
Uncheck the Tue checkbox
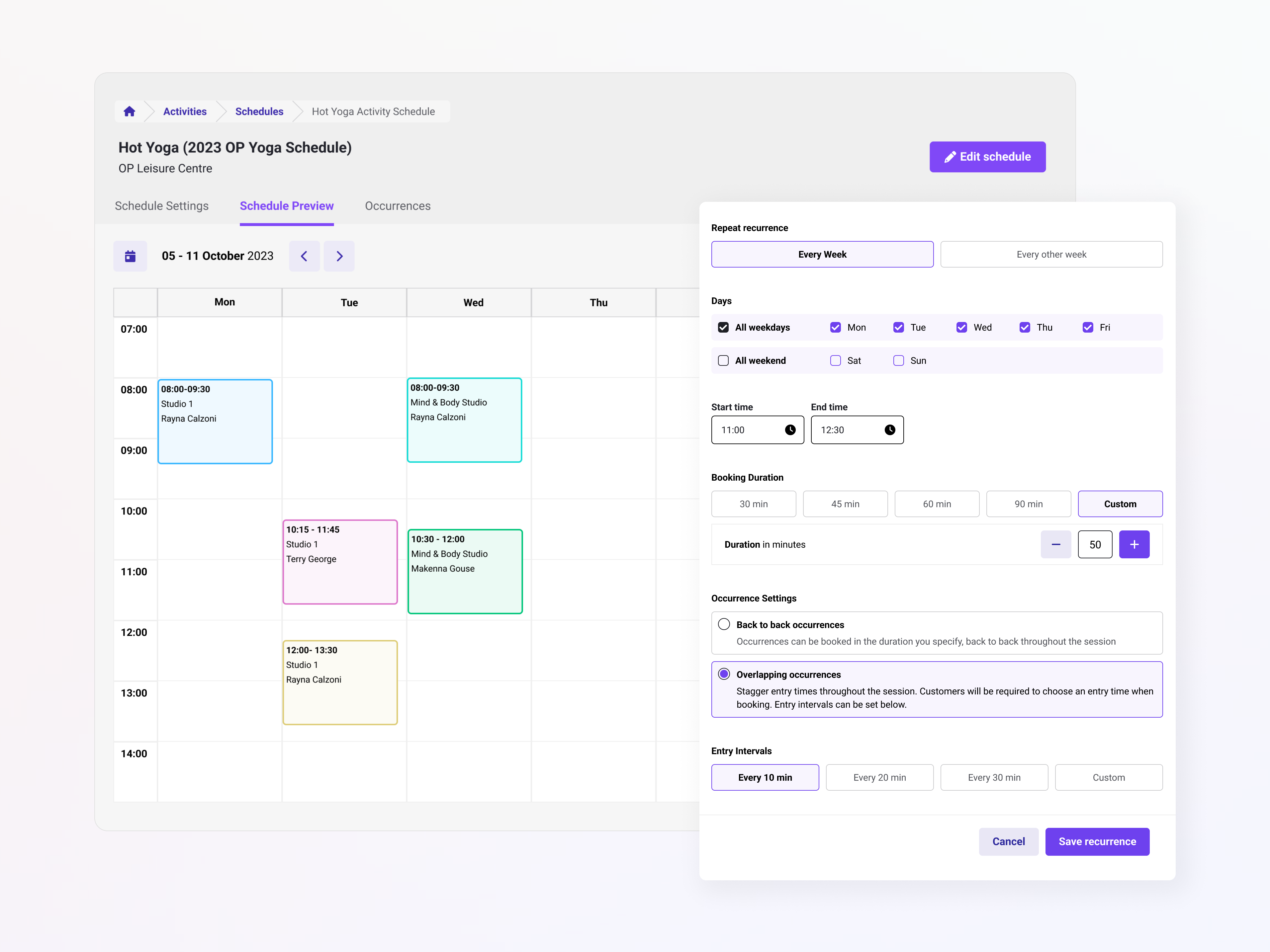pos(898,327)
